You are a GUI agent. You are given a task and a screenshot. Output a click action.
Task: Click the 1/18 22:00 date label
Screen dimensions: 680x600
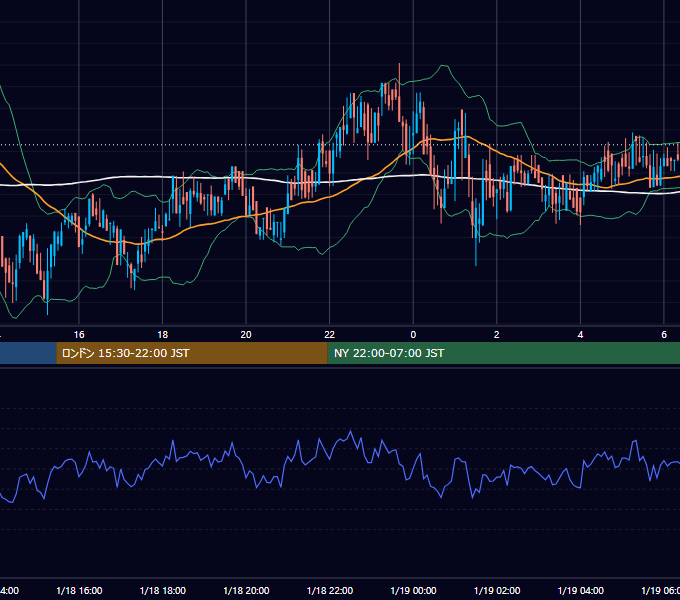[x=330, y=590]
